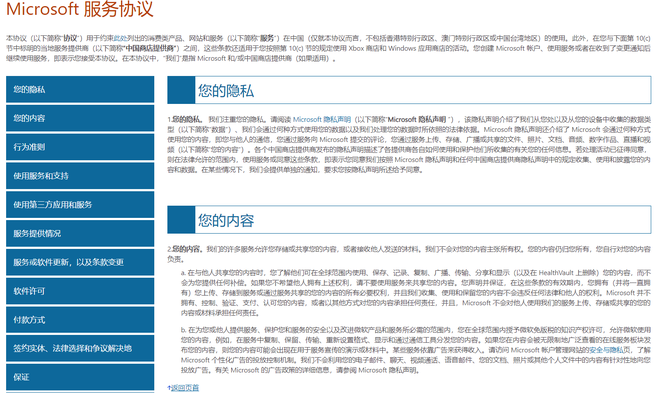Select 您的内容 in the sidebar
Viewport: 670px width, 393px height.
[x=80, y=118]
